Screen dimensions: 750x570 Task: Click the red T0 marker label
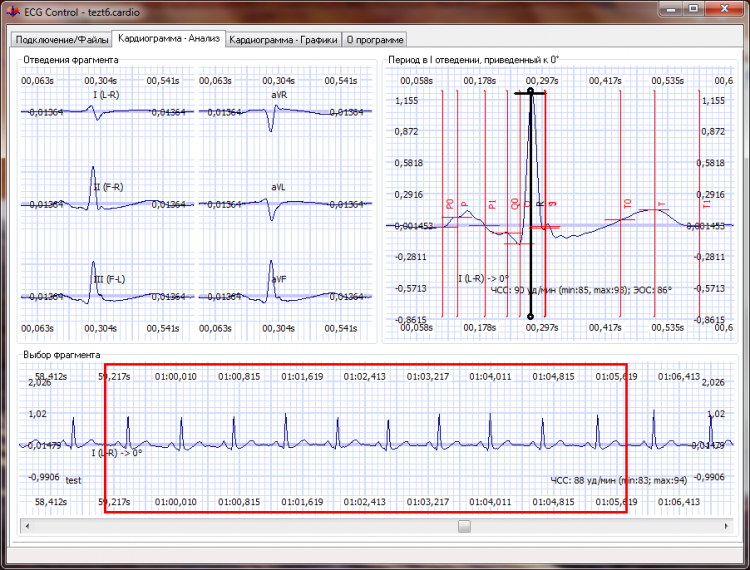(628, 203)
